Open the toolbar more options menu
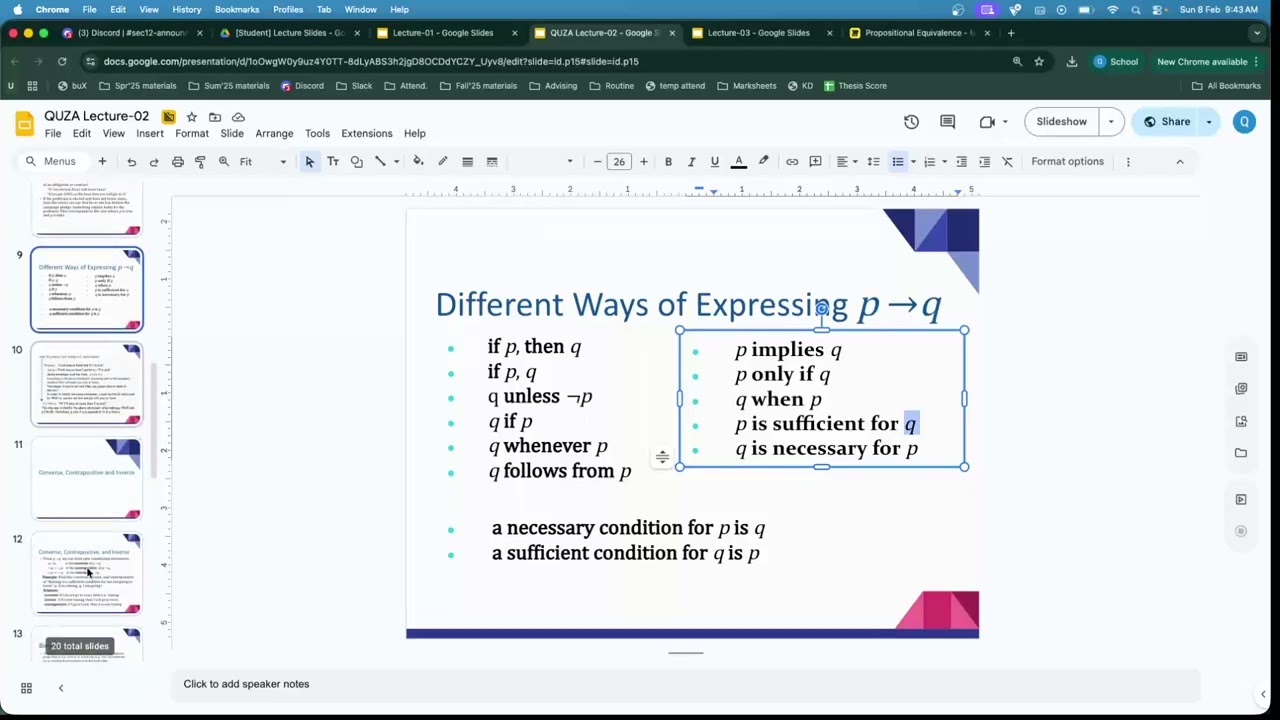The height and width of the screenshot is (720, 1280). point(1128,161)
